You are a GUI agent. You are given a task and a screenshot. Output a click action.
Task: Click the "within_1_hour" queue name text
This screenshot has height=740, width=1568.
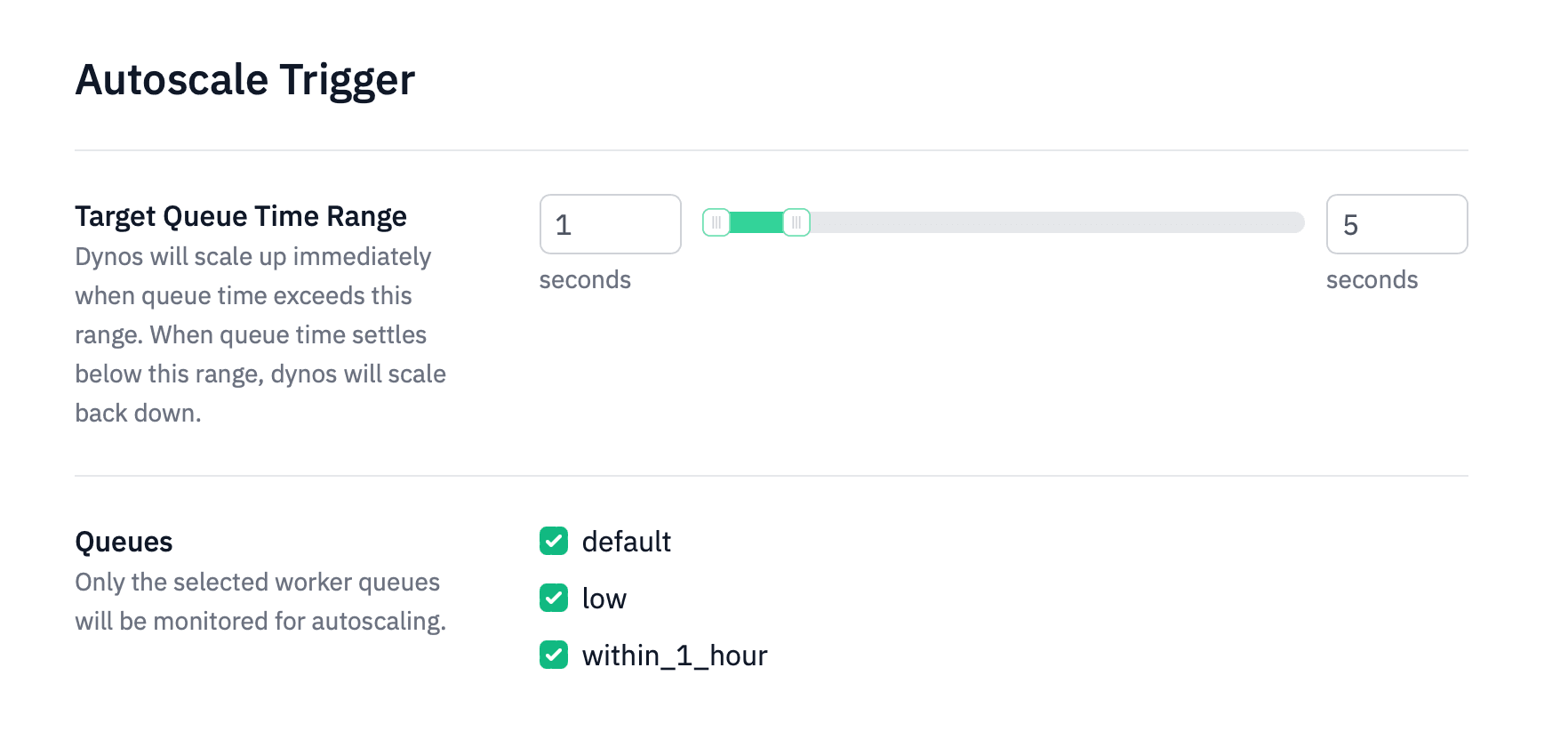click(x=674, y=656)
